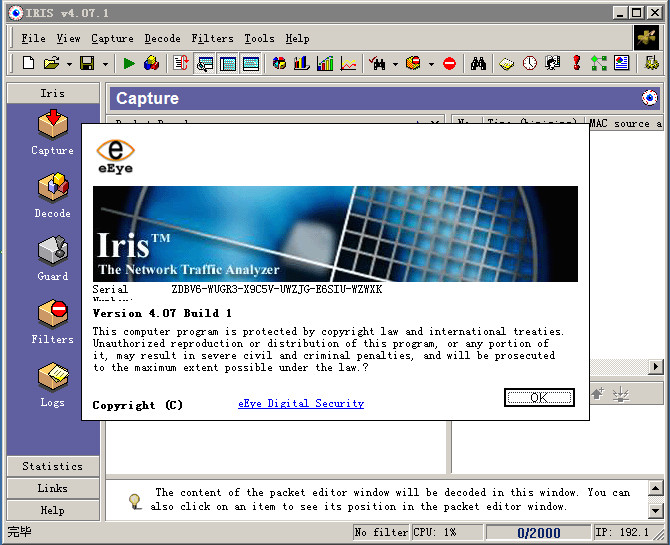Image resolution: width=670 pixels, height=545 pixels.
Task: Click the box with stop sign filter icon
Action: pyautogui.click(x=413, y=63)
